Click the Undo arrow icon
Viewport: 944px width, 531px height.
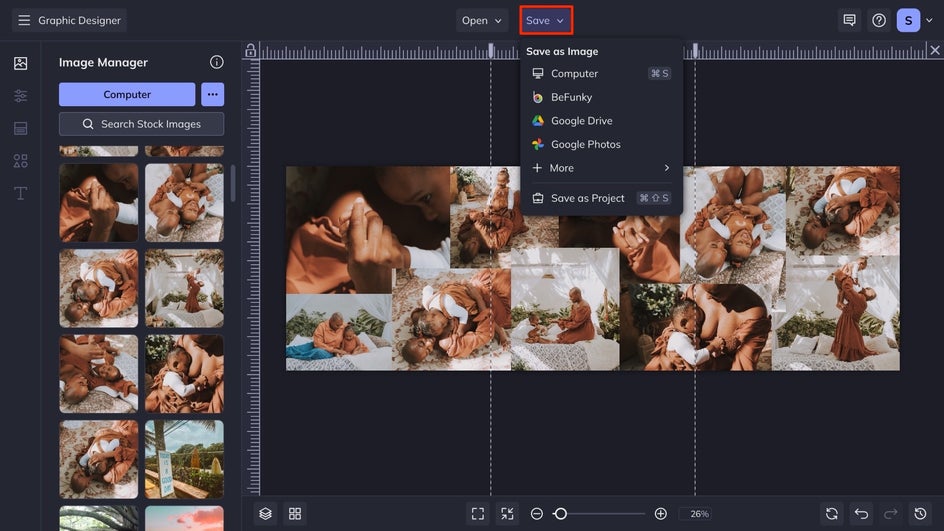coord(861,513)
